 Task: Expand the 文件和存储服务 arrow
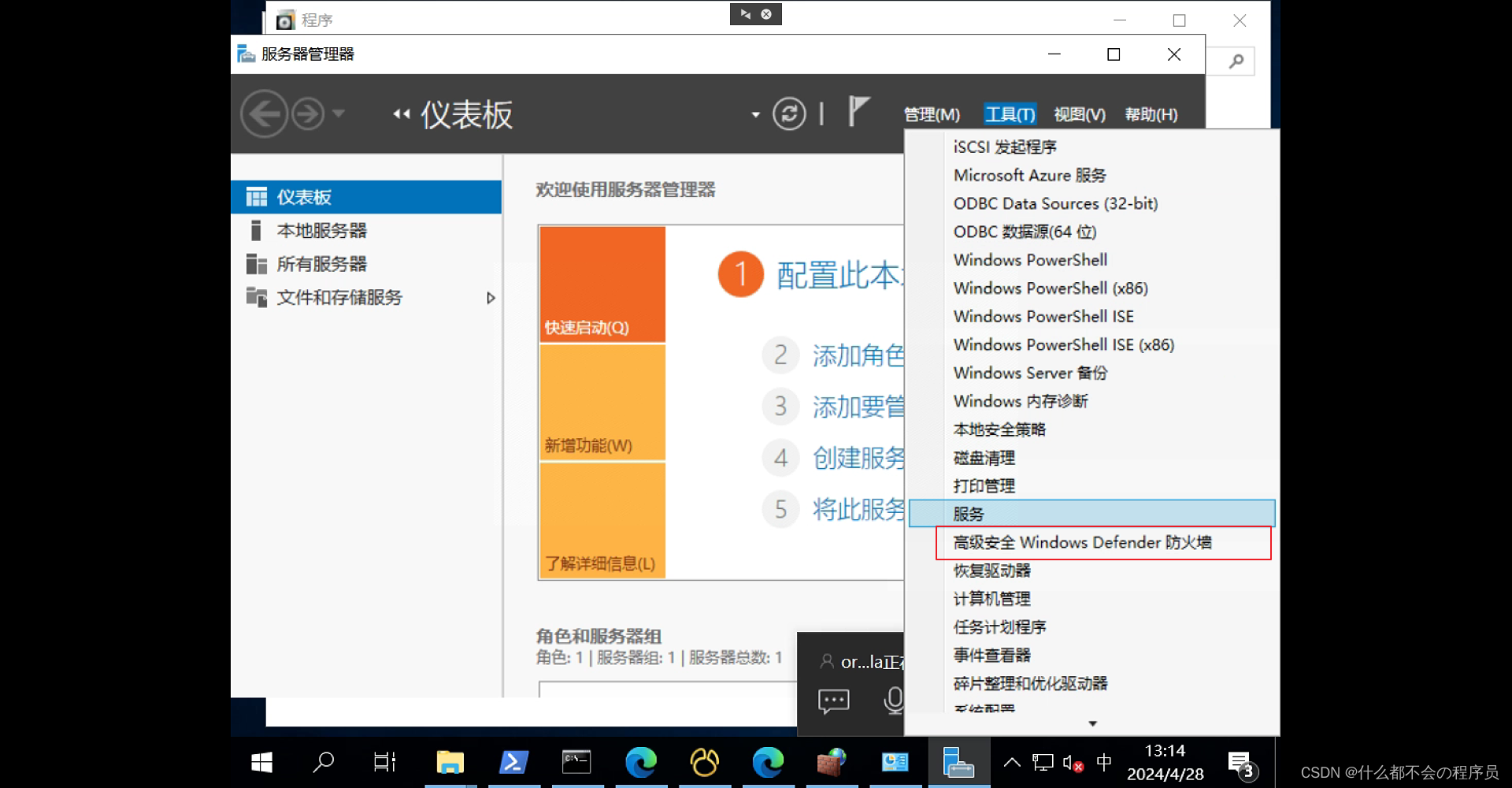(491, 298)
